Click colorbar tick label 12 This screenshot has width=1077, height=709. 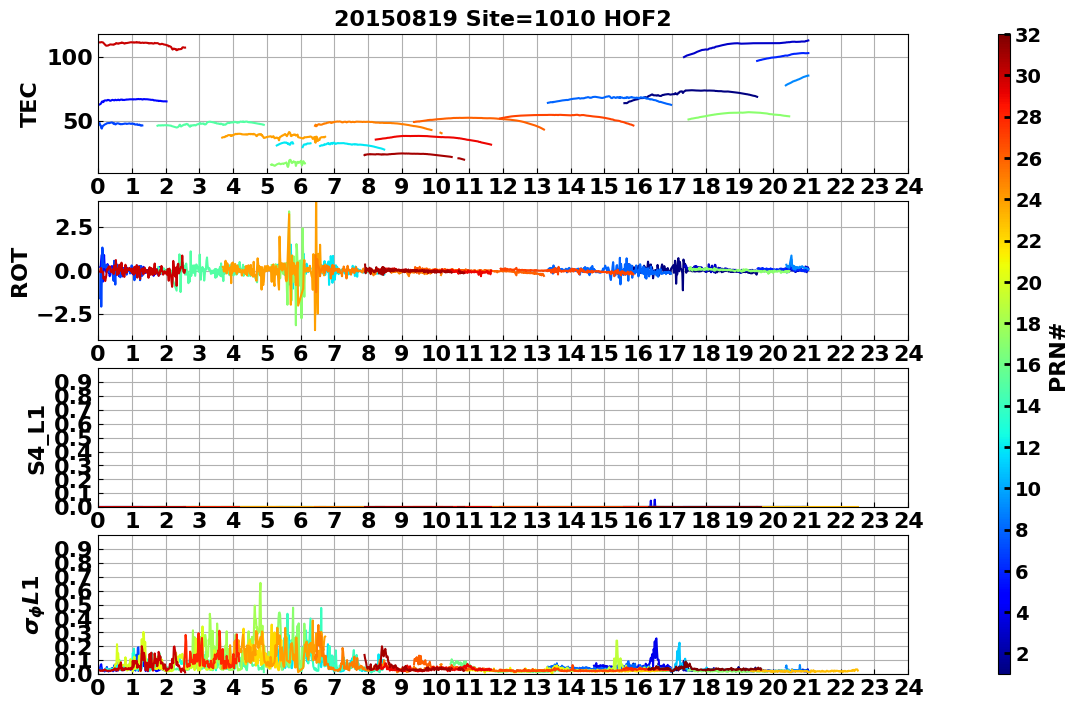[x=1028, y=447]
